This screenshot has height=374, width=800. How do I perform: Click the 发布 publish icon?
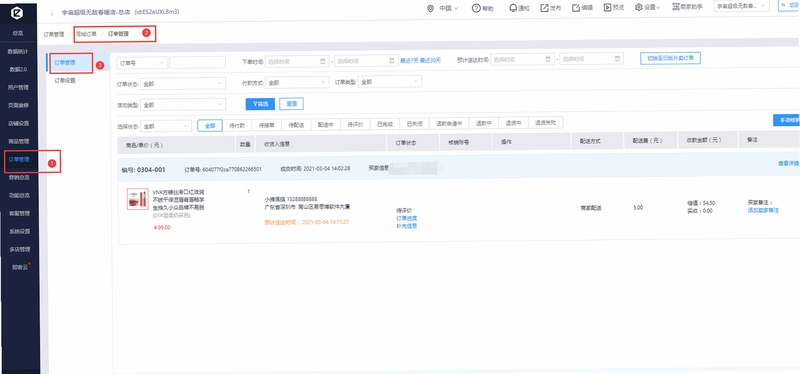click(x=544, y=8)
